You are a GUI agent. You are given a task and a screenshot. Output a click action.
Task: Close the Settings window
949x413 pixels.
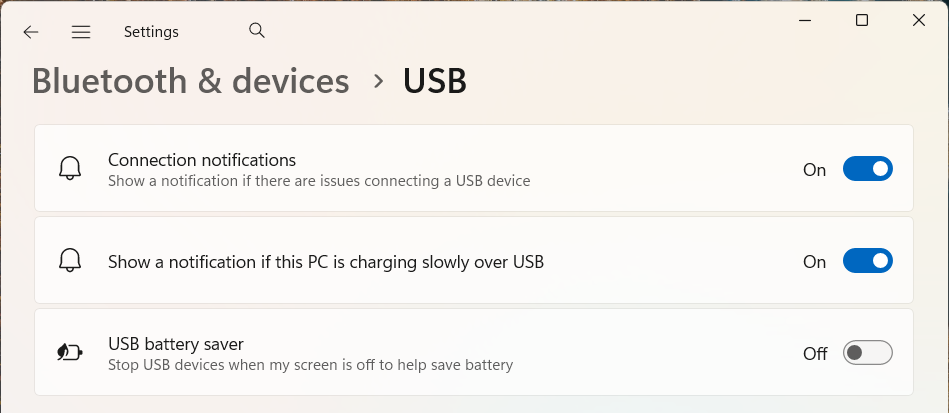[919, 20]
